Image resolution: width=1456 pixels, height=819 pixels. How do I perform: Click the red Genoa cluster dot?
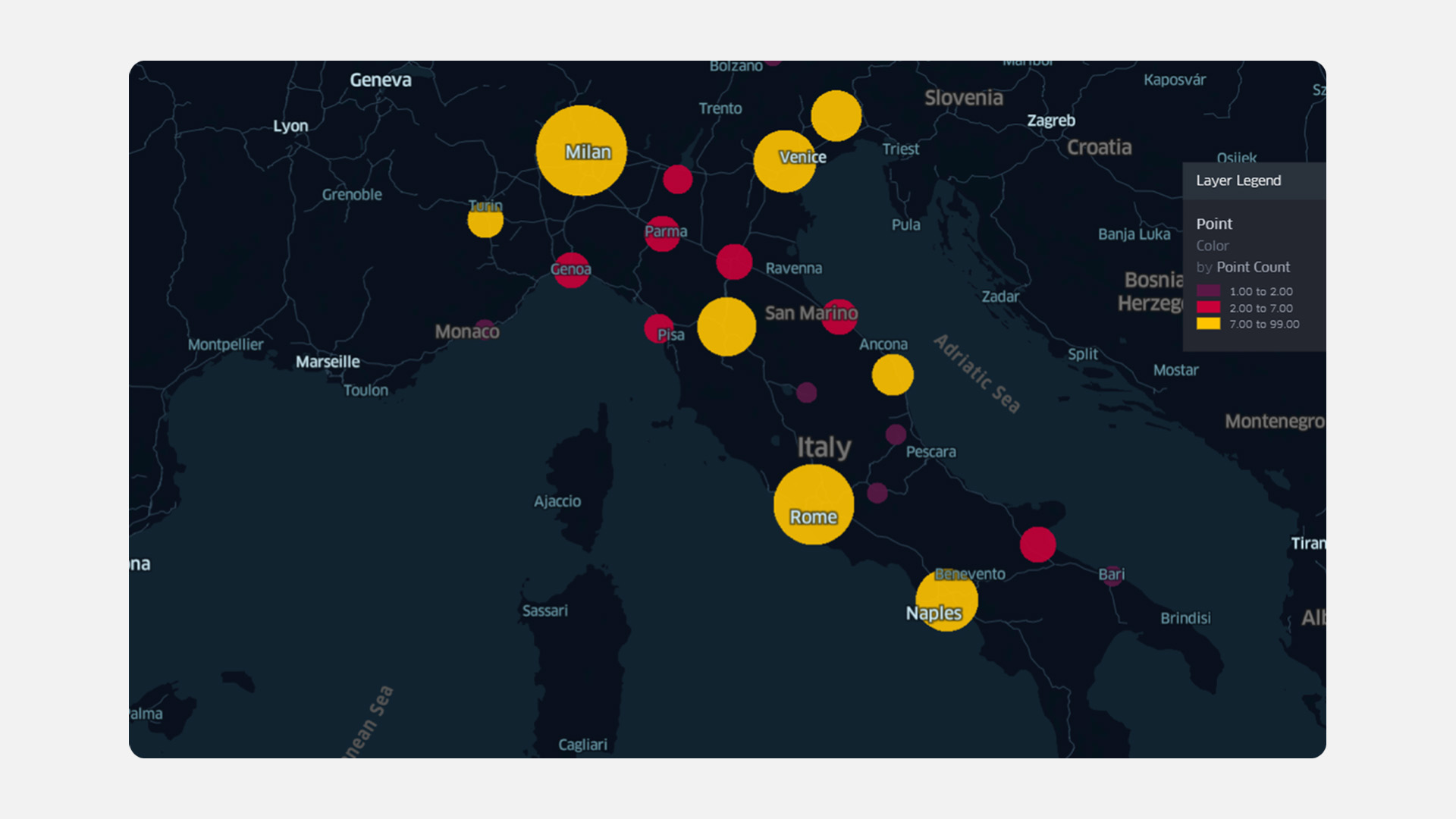570,268
